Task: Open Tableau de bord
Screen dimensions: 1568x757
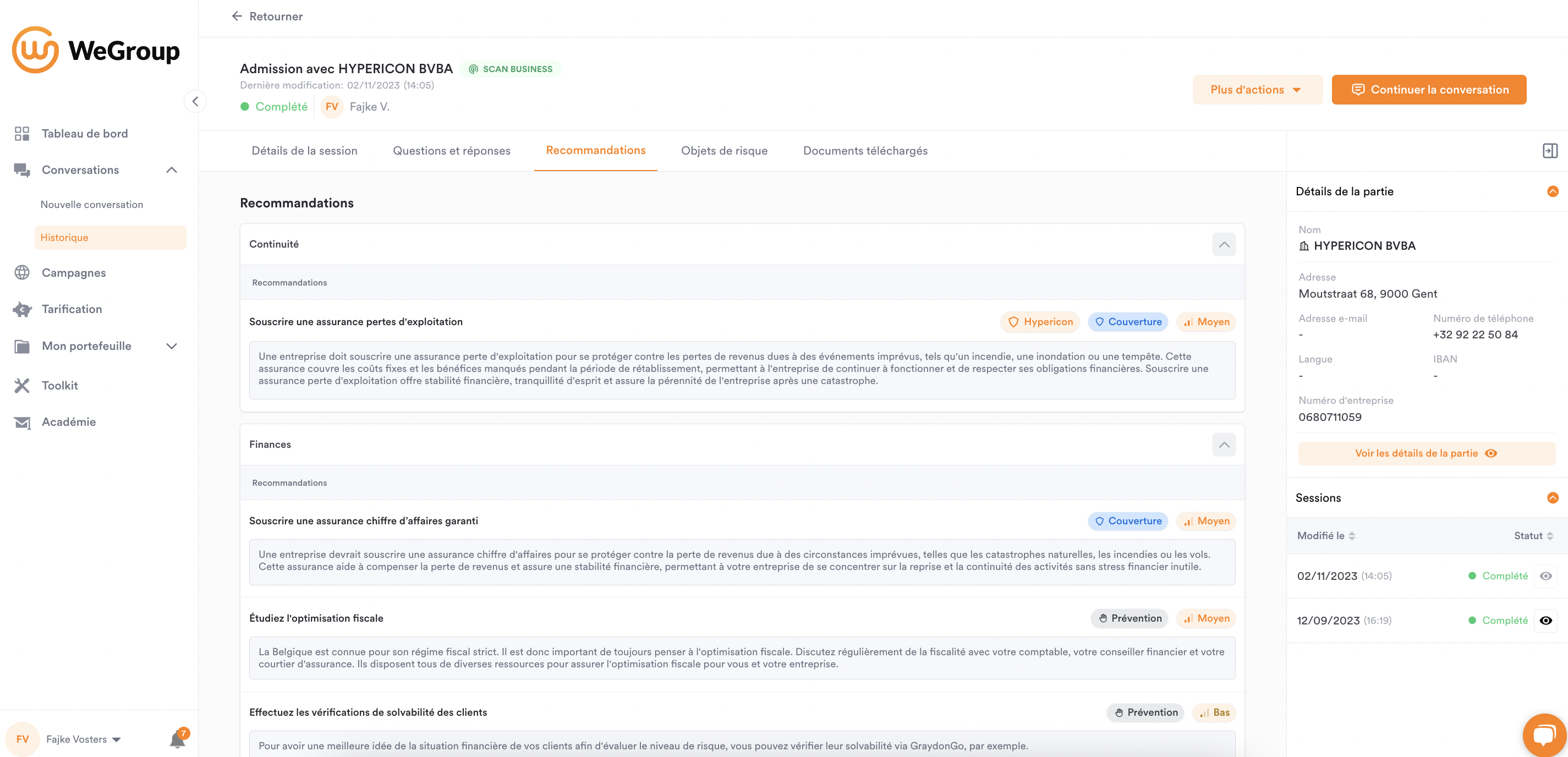Action: click(85, 133)
